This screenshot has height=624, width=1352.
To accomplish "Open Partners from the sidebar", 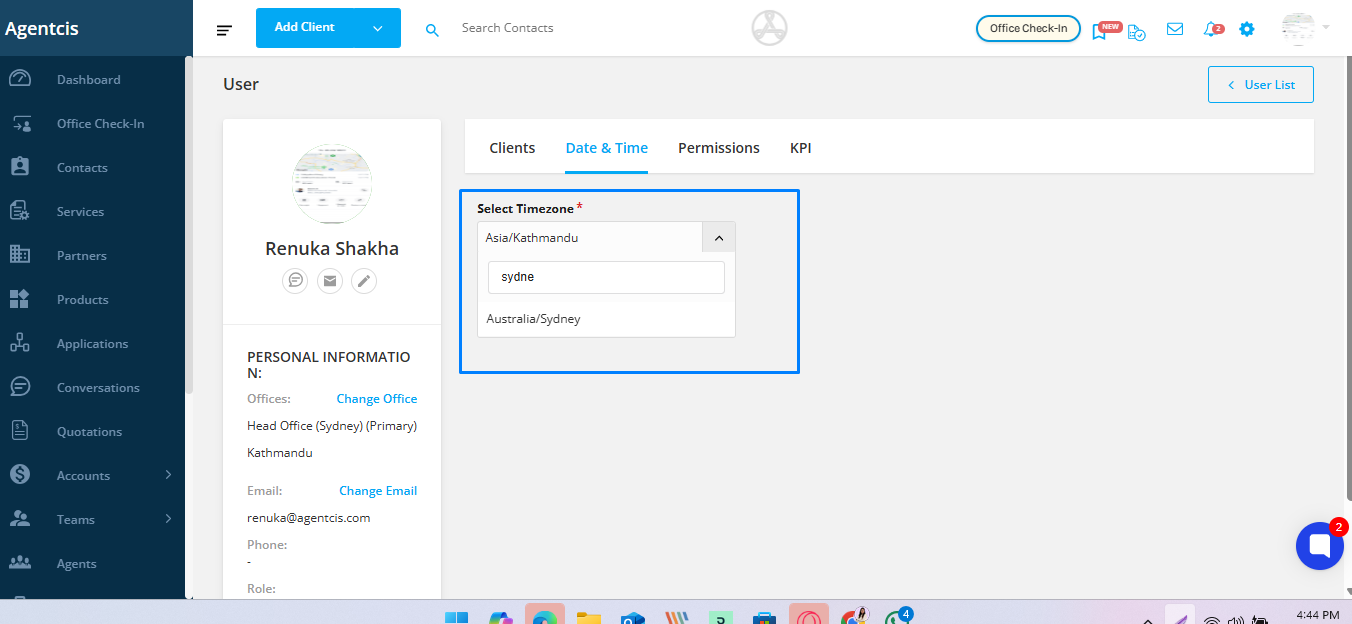I will click(81, 256).
